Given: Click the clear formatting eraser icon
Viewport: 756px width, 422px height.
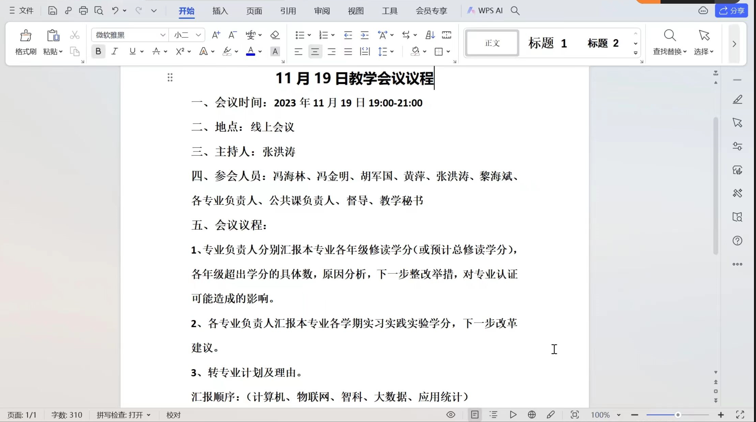Looking at the screenshot, I should (x=275, y=35).
